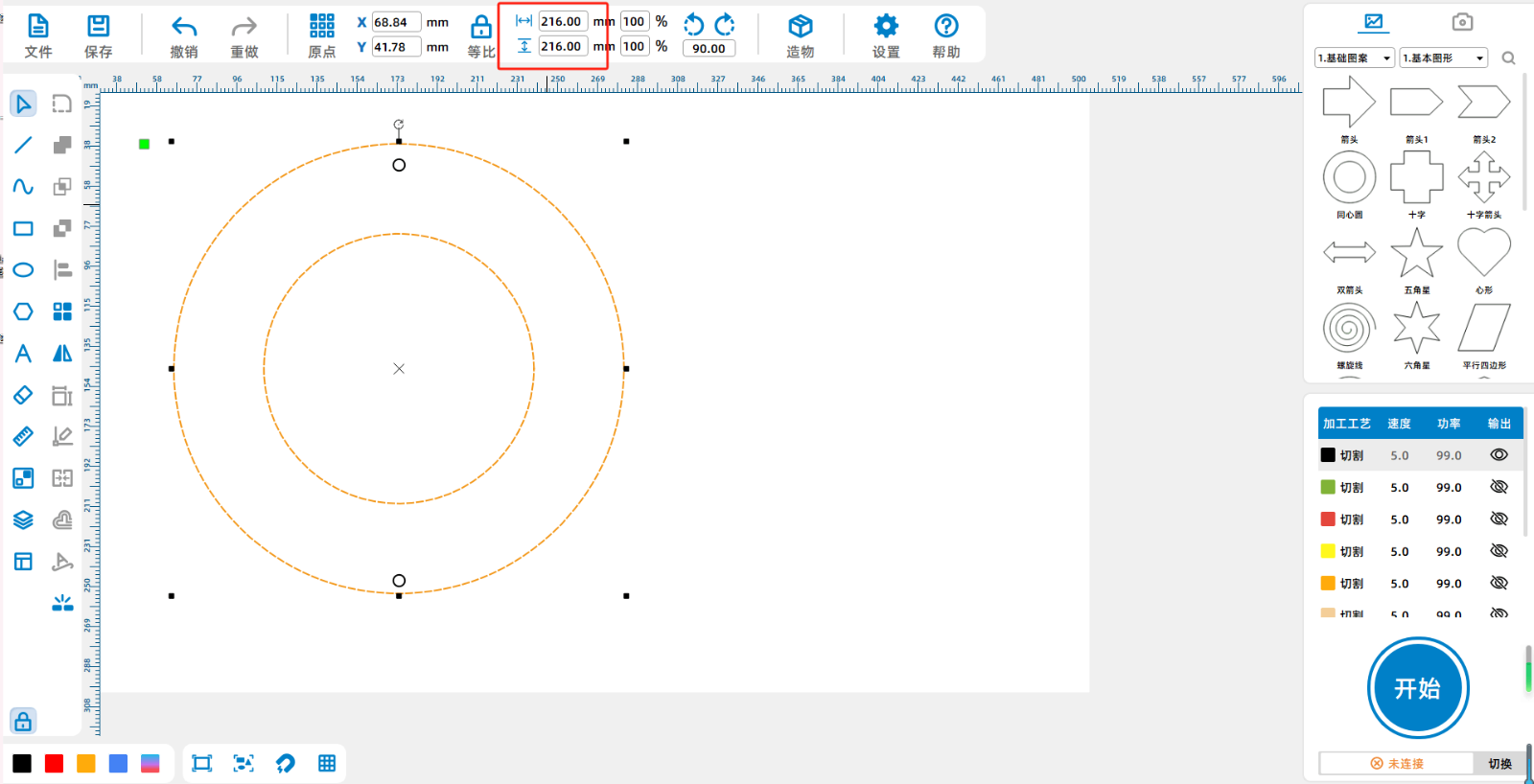1534x784 pixels.
Task: Hide the black cutting layer output
Action: [x=1499, y=455]
